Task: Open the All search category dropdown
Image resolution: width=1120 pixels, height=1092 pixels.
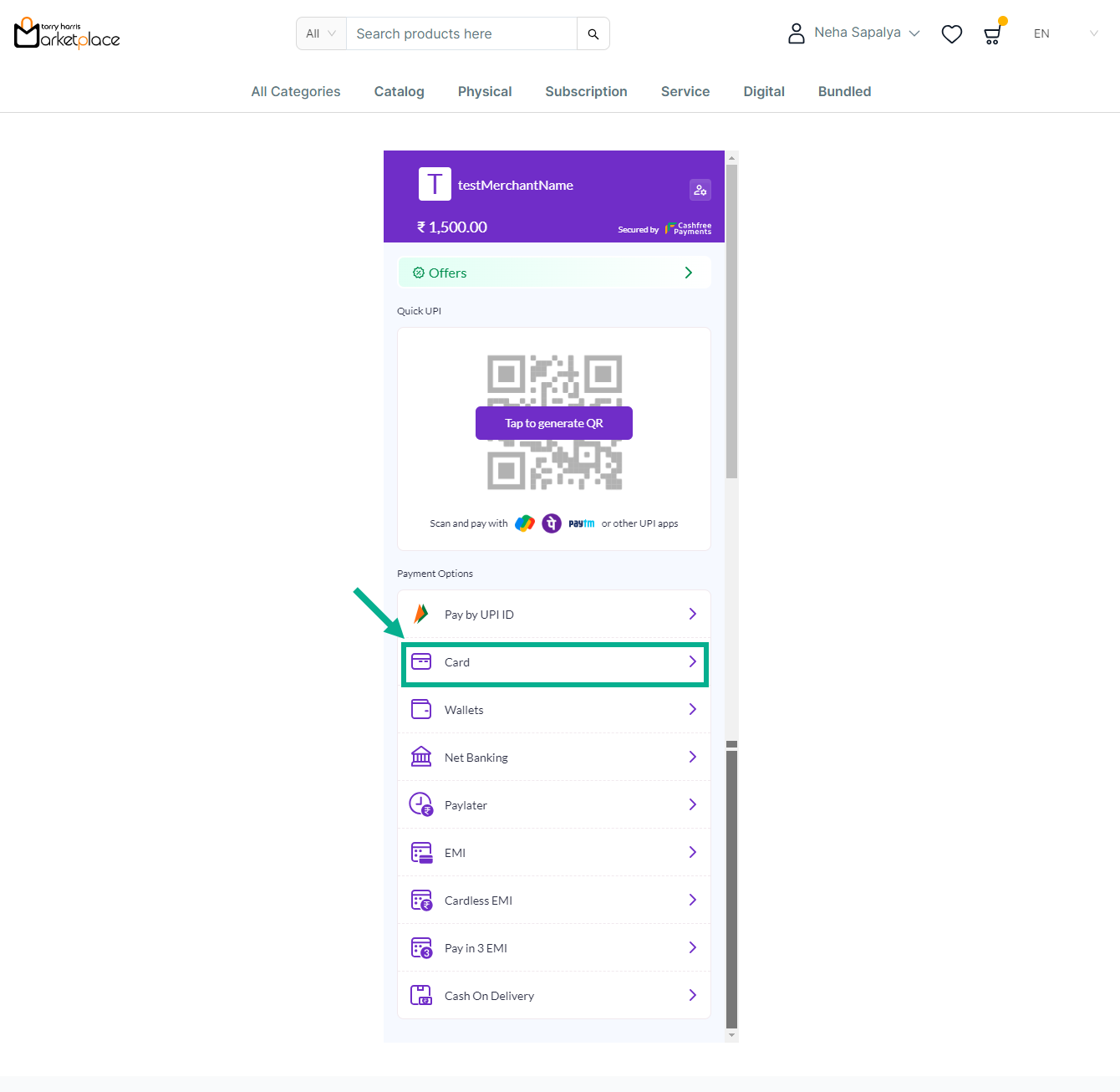Action: (x=321, y=34)
